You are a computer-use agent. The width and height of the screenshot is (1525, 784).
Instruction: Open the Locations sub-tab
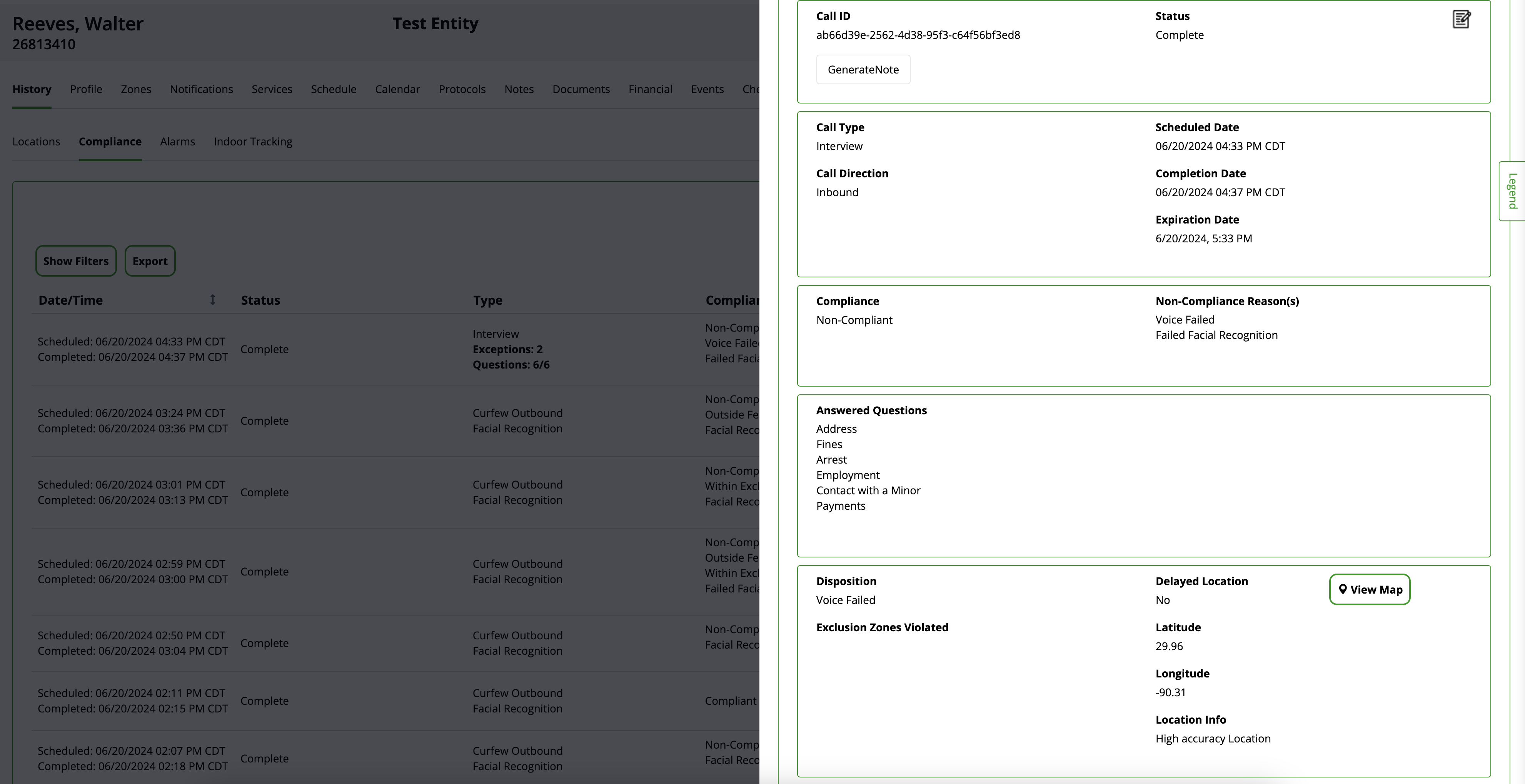[36, 142]
